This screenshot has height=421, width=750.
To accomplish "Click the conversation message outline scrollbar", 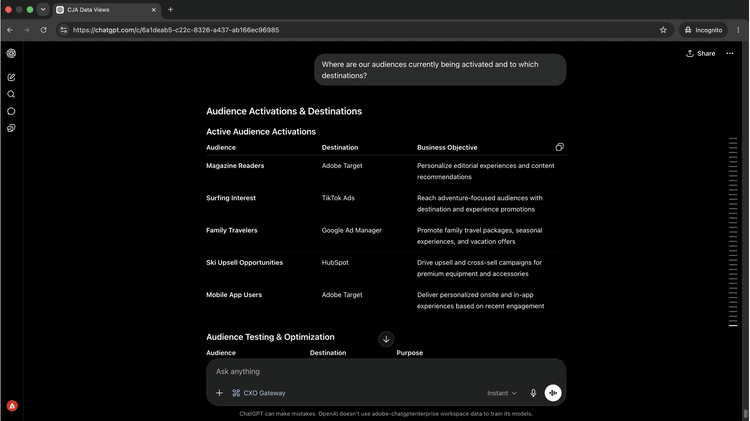I will [733, 232].
